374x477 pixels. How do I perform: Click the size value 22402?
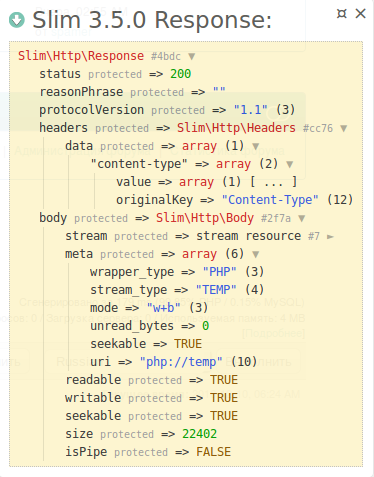(x=199, y=434)
